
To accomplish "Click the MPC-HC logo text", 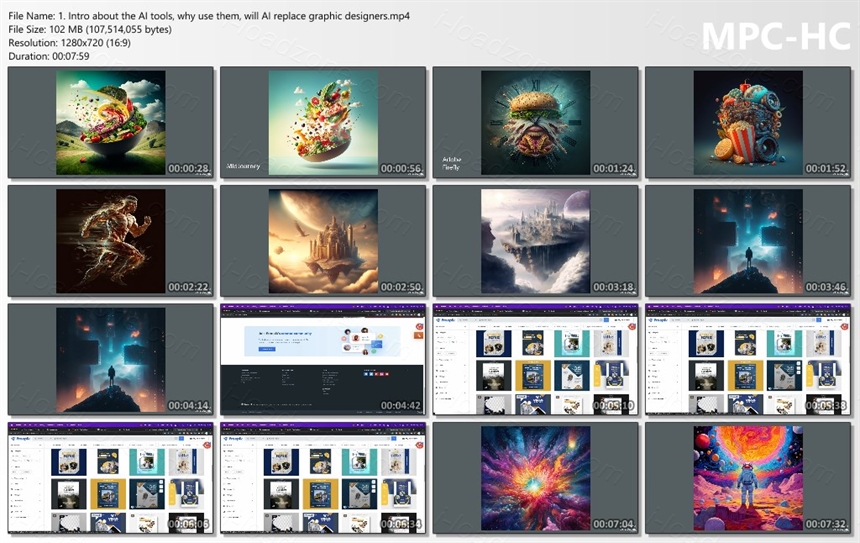I will 776,36.
